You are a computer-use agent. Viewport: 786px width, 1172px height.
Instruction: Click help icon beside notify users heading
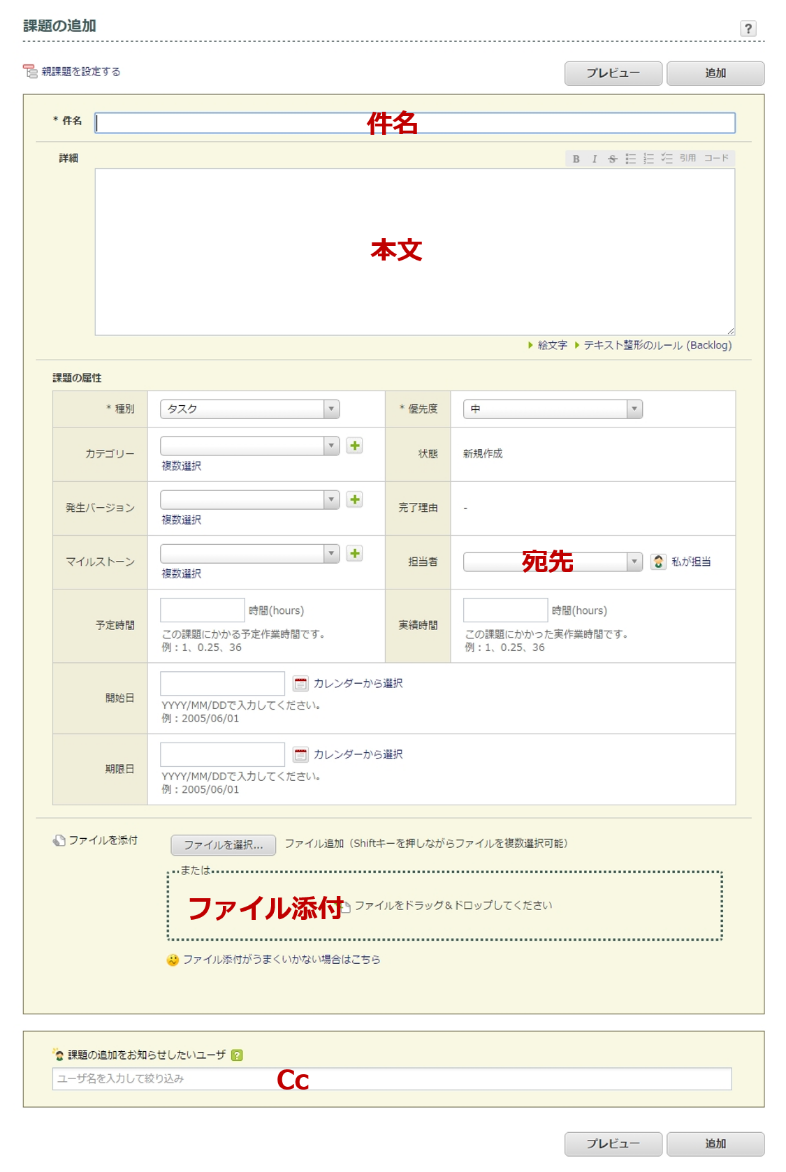(x=237, y=1055)
